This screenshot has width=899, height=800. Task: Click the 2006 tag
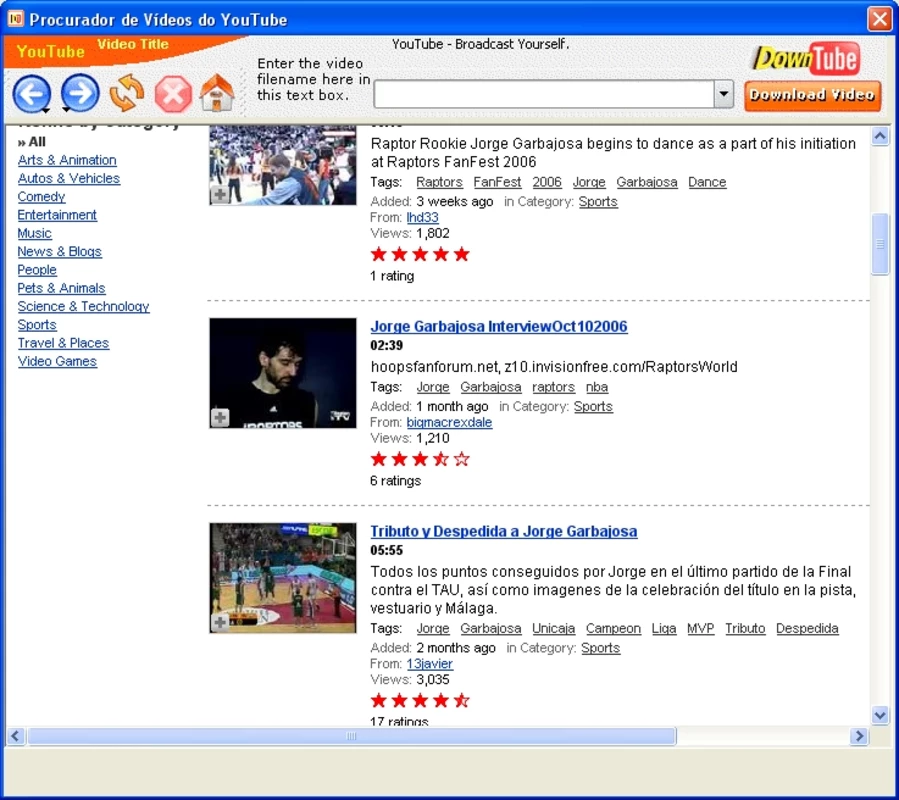547,182
